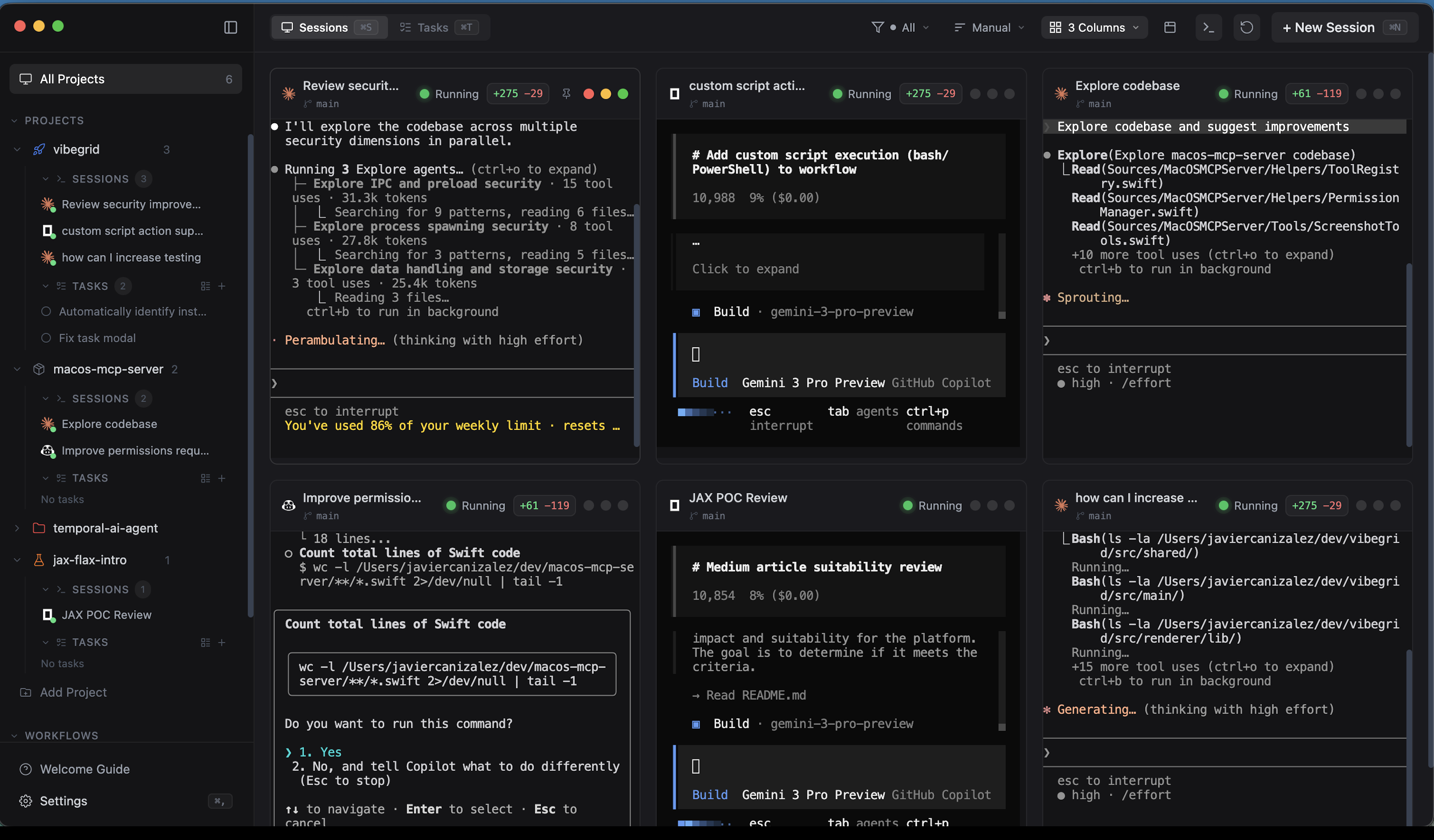Check the Automatically identify task circle
1434x840 pixels.
[x=46, y=311]
